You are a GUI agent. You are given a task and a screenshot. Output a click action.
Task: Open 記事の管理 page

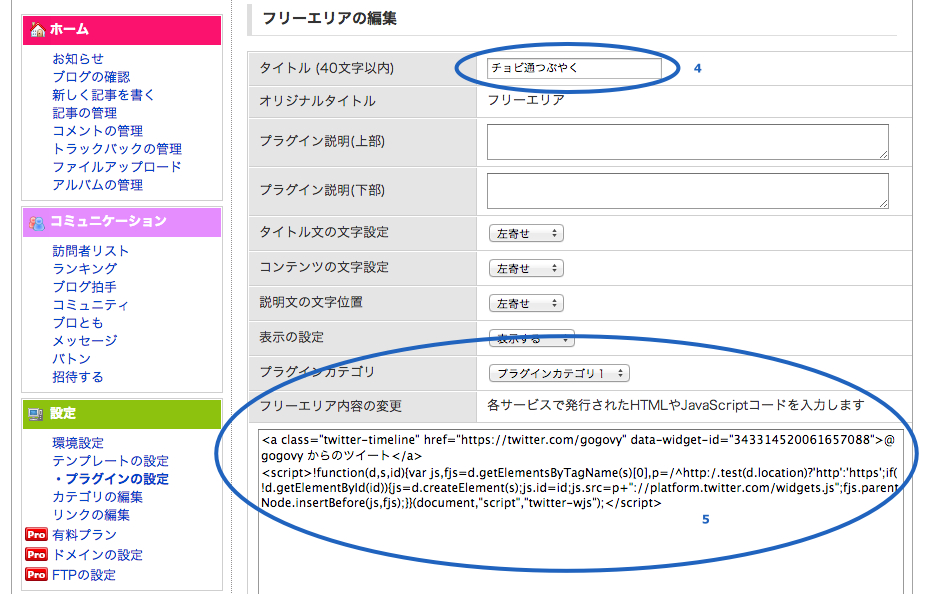point(84,113)
